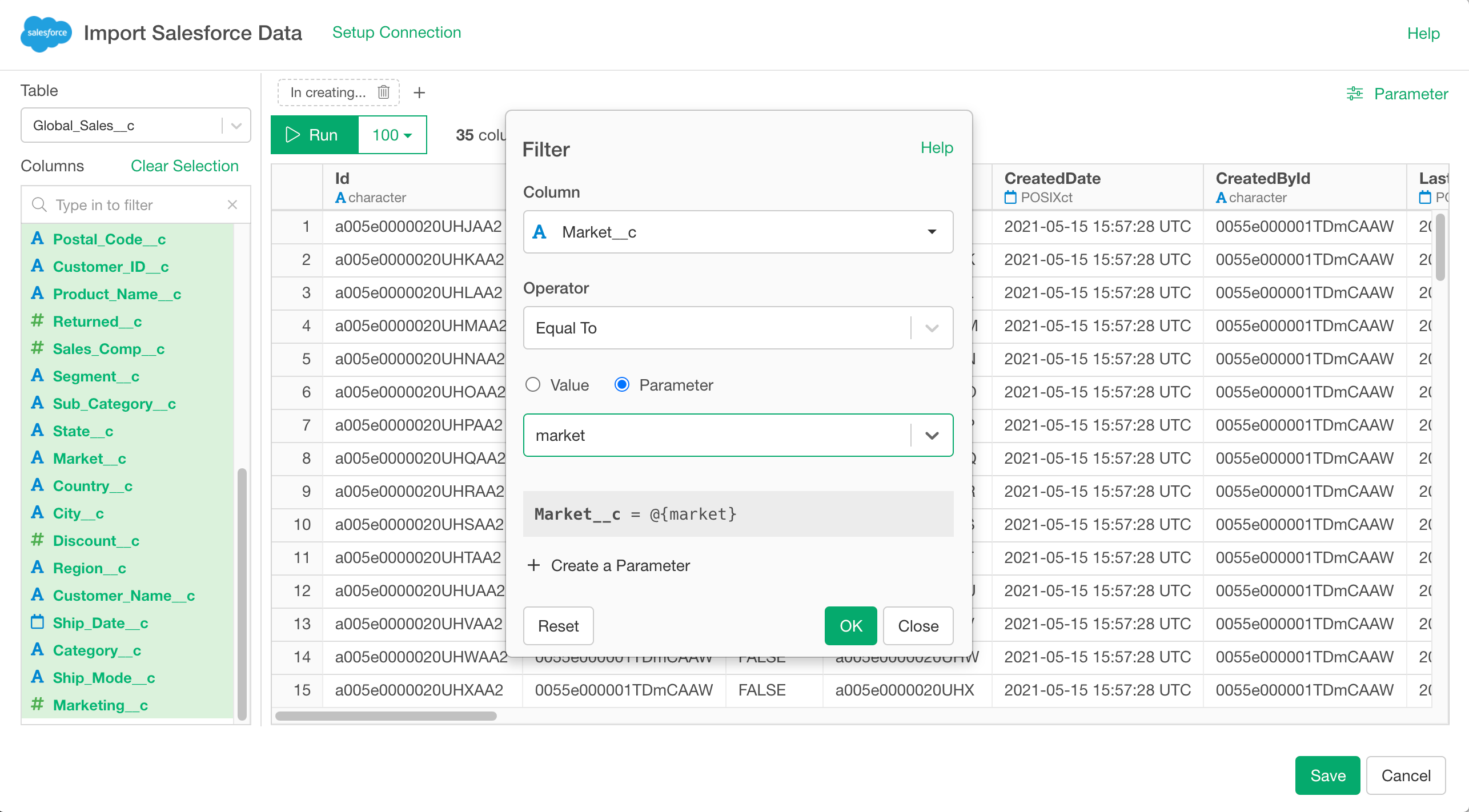
Task: Click the search magnifier icon in column filter
Action: 39,204
